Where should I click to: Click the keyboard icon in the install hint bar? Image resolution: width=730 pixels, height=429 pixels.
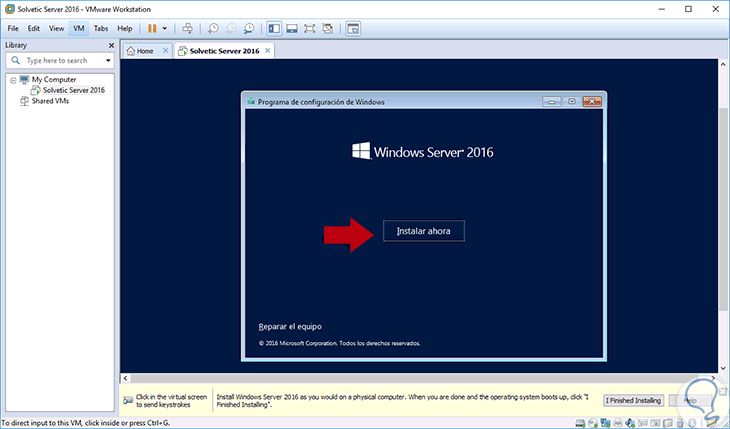pyautogui.click(x=128, y=401)
